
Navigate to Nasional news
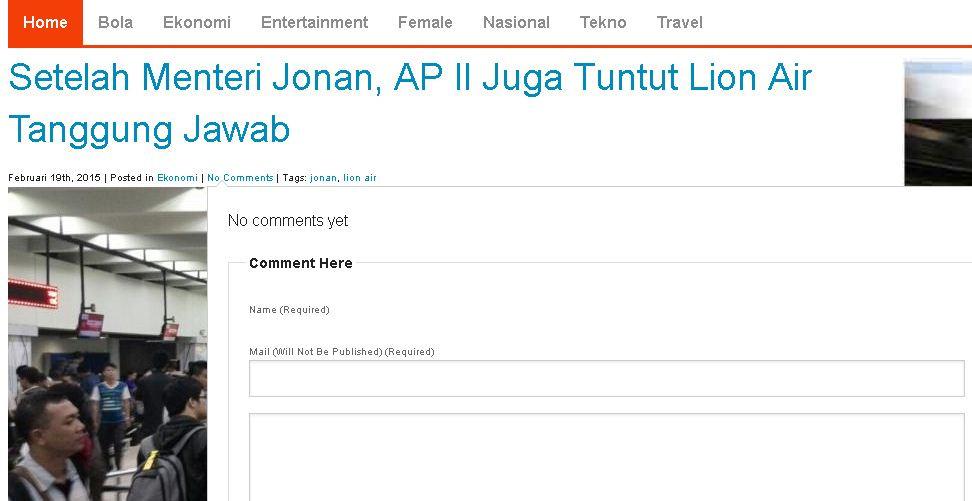tap(516, 22)
